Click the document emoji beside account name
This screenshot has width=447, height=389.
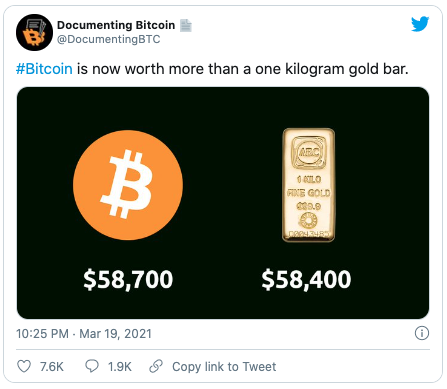[x=186, y=25]
